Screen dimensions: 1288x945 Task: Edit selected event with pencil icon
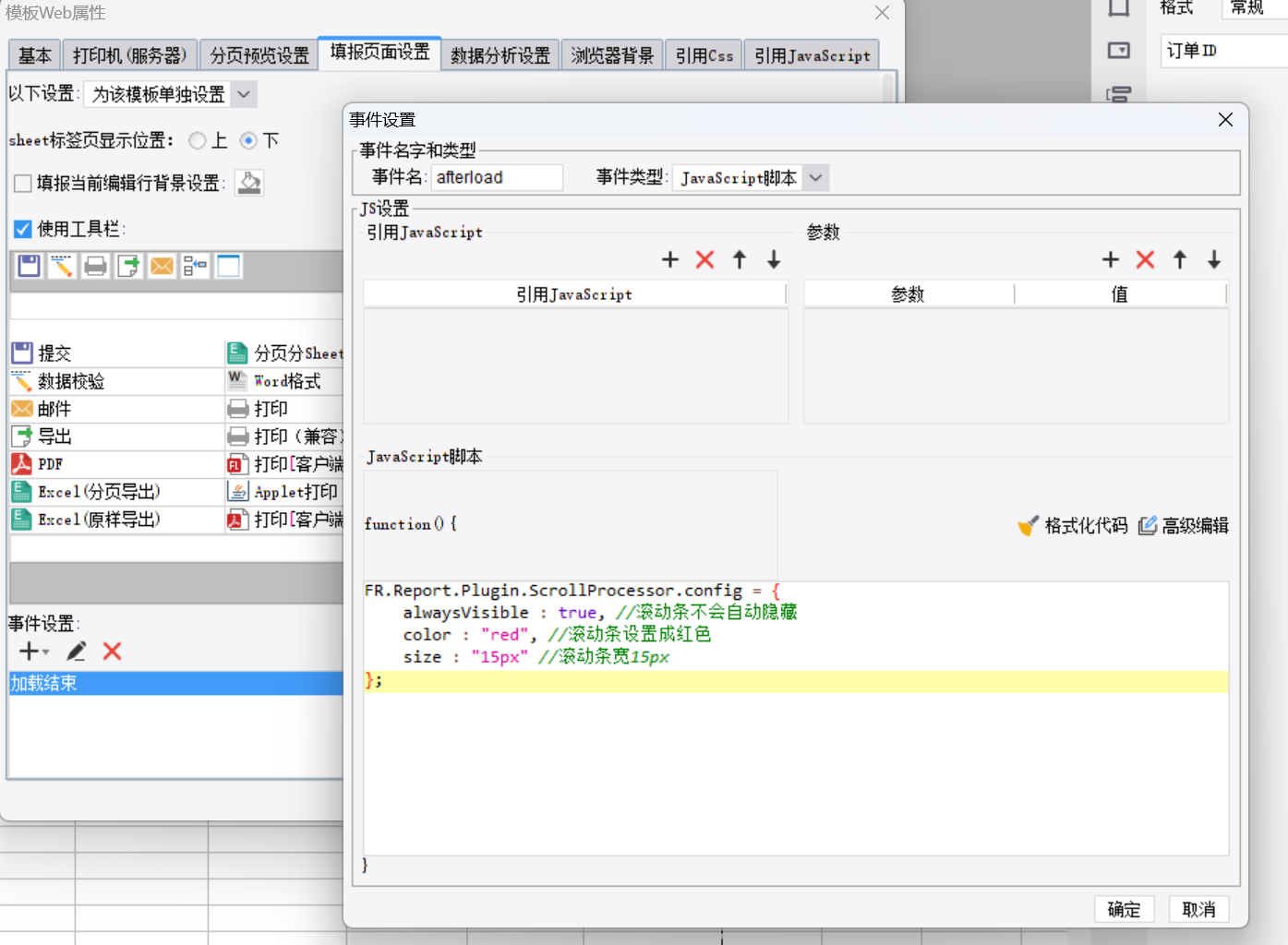point(77,652)
